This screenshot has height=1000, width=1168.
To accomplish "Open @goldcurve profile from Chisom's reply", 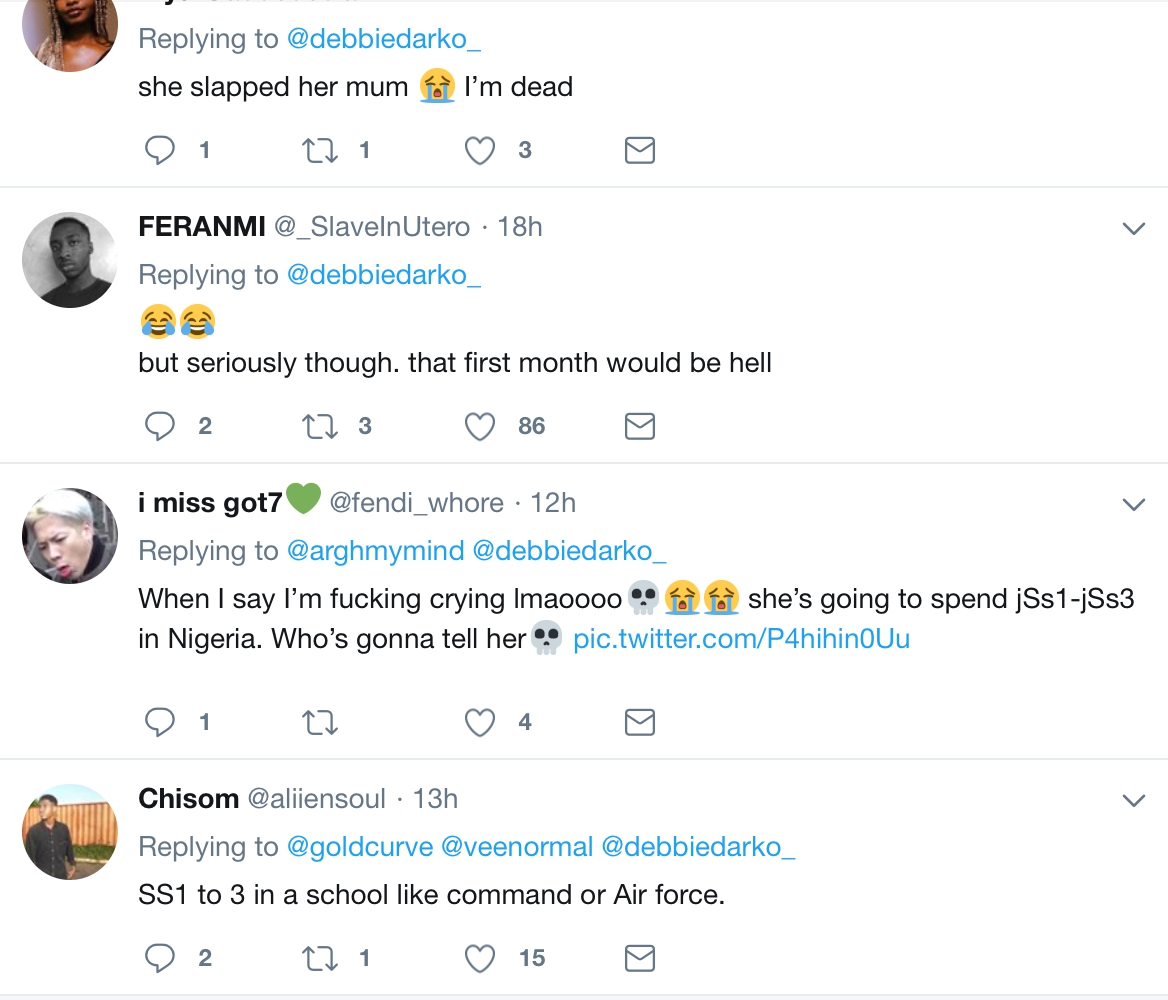I will 360,847.
